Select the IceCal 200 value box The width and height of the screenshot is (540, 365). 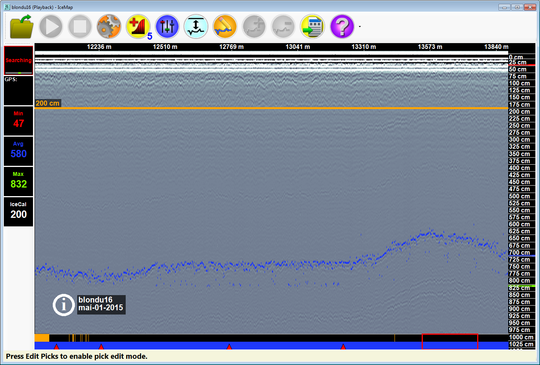[x=19, y=211]
